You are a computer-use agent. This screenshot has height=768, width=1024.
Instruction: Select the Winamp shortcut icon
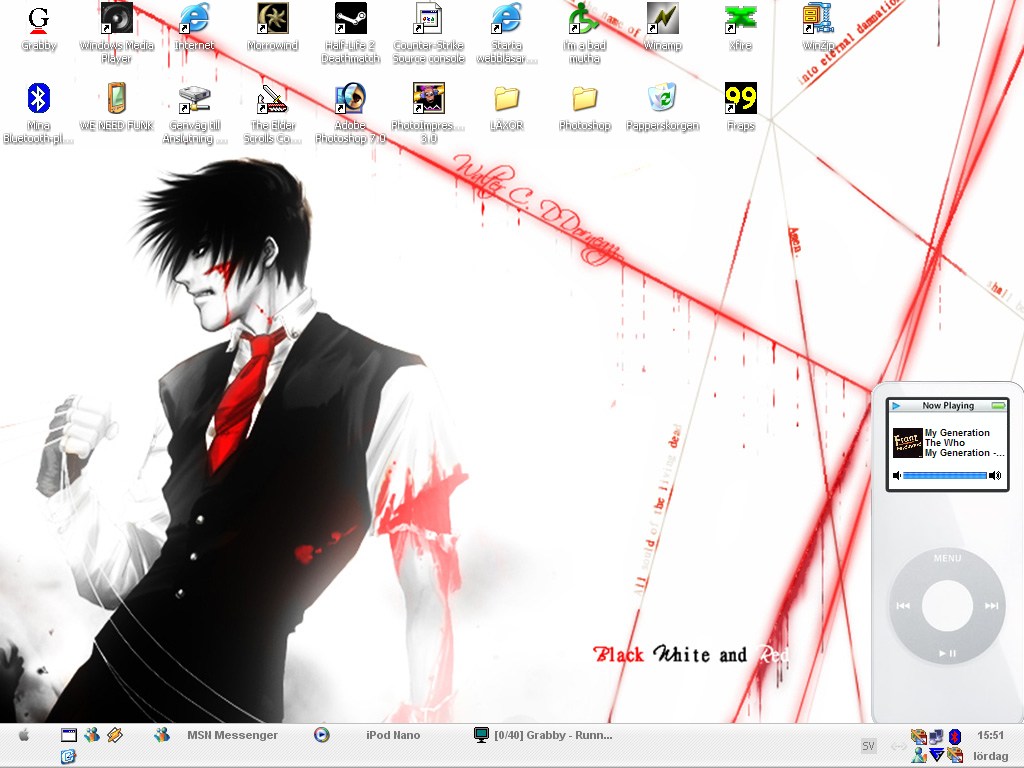(662, 19)
